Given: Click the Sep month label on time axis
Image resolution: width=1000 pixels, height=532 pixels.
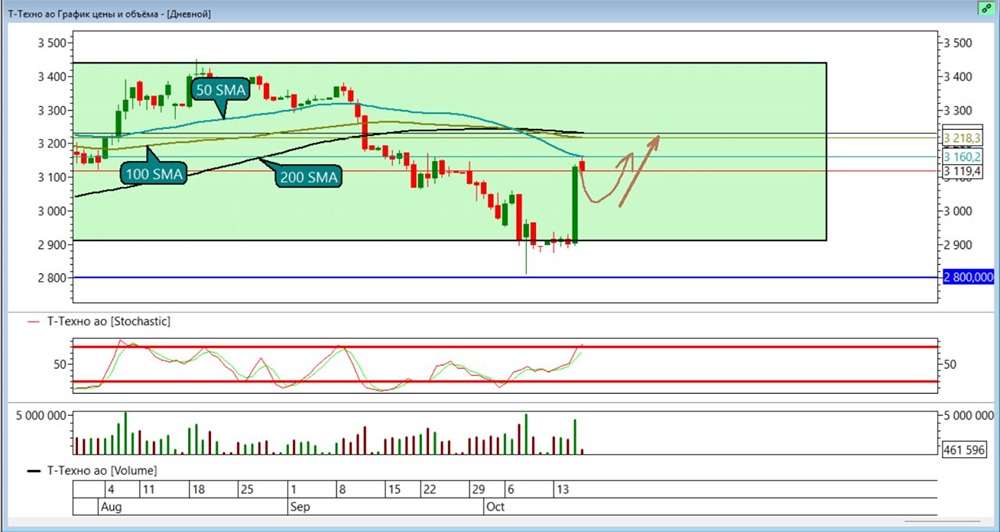Looking at the screenshot, I should [x=300, y=508].
